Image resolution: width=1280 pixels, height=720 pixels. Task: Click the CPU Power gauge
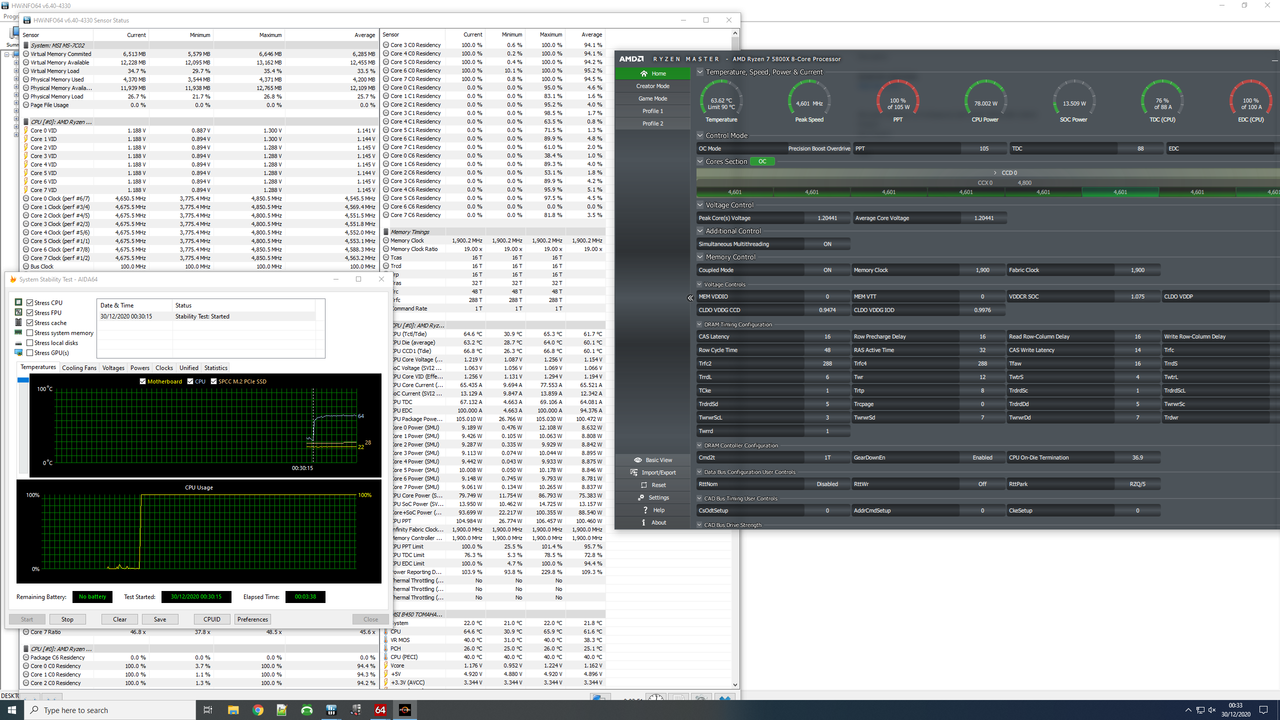986,103
